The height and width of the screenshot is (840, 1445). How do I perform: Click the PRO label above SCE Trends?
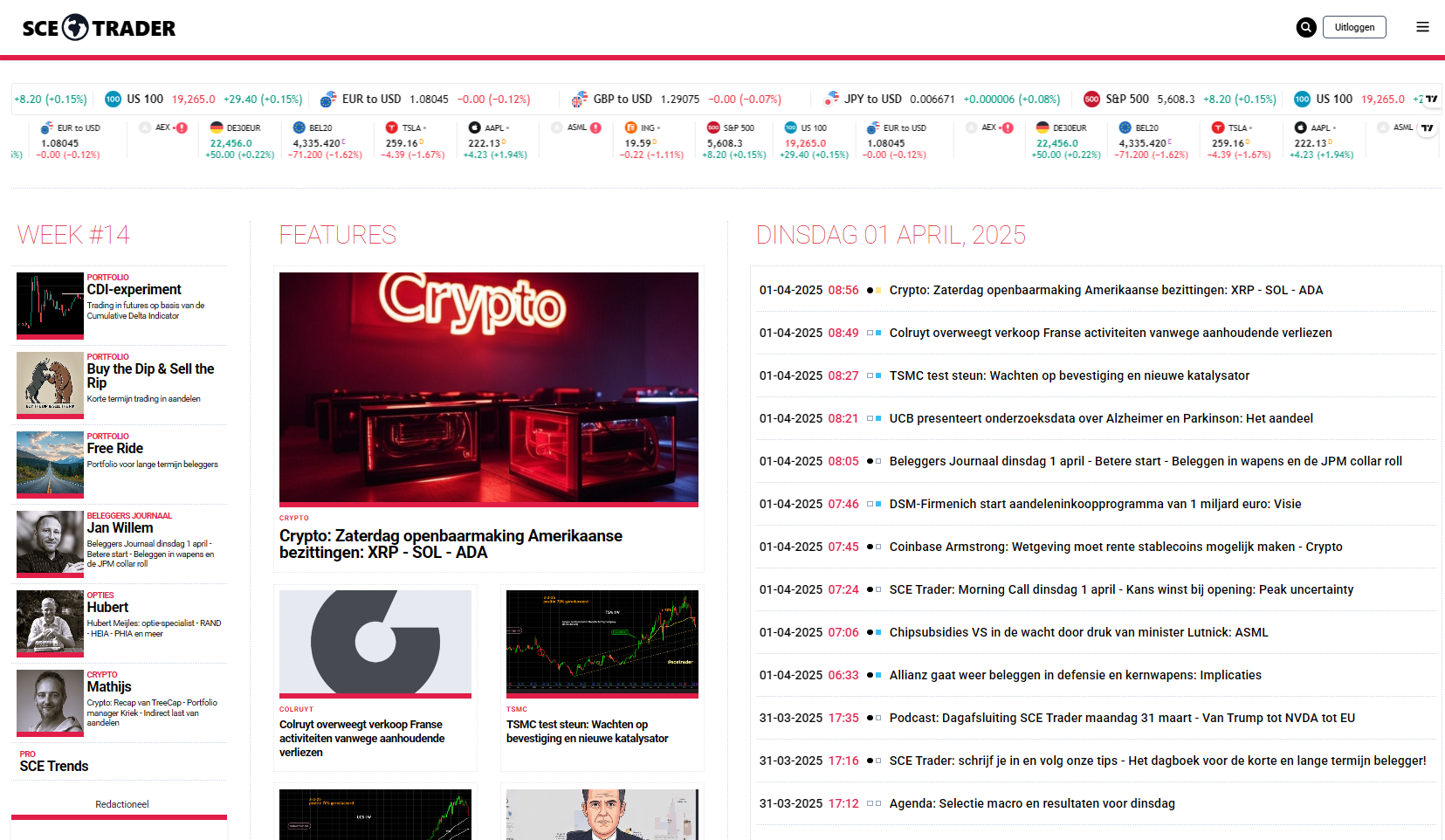pos(27,754)
